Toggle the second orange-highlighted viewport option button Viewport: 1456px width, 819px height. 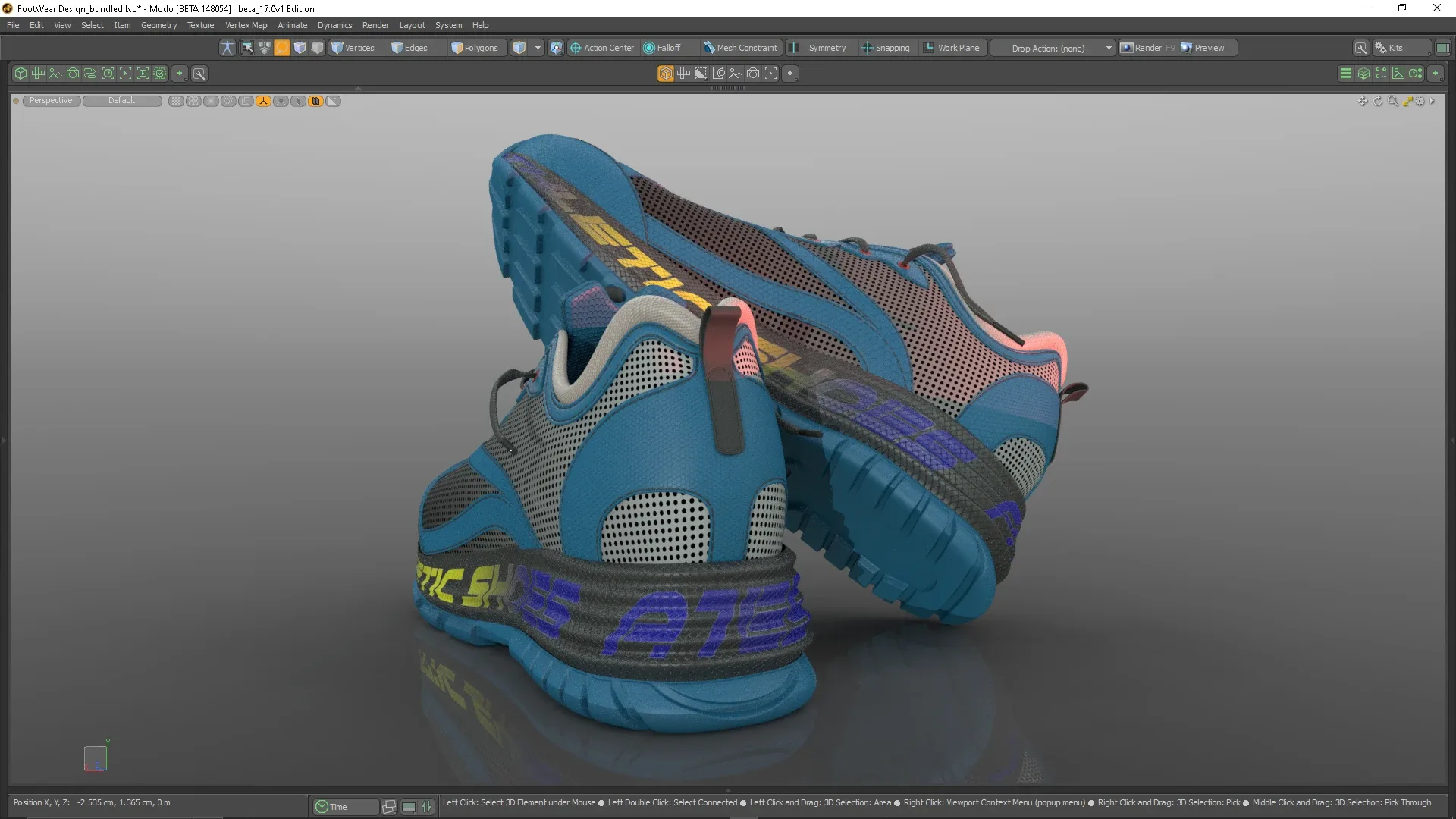click(x=315, y=101)
